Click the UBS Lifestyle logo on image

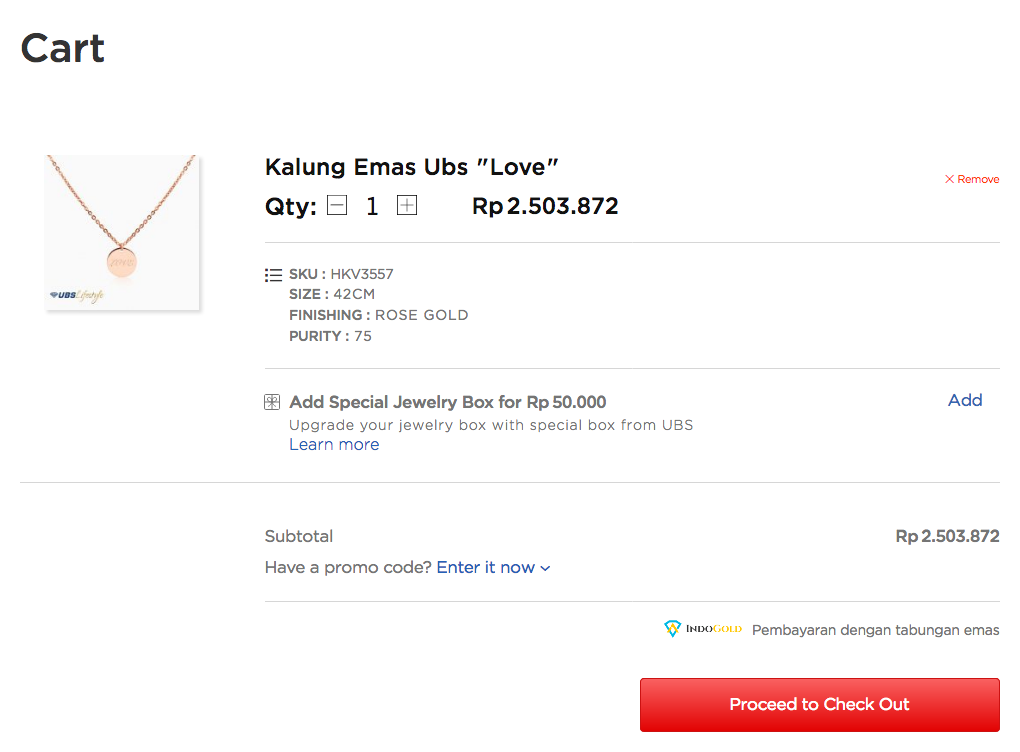pyautogui.click(x=77, y=295)
